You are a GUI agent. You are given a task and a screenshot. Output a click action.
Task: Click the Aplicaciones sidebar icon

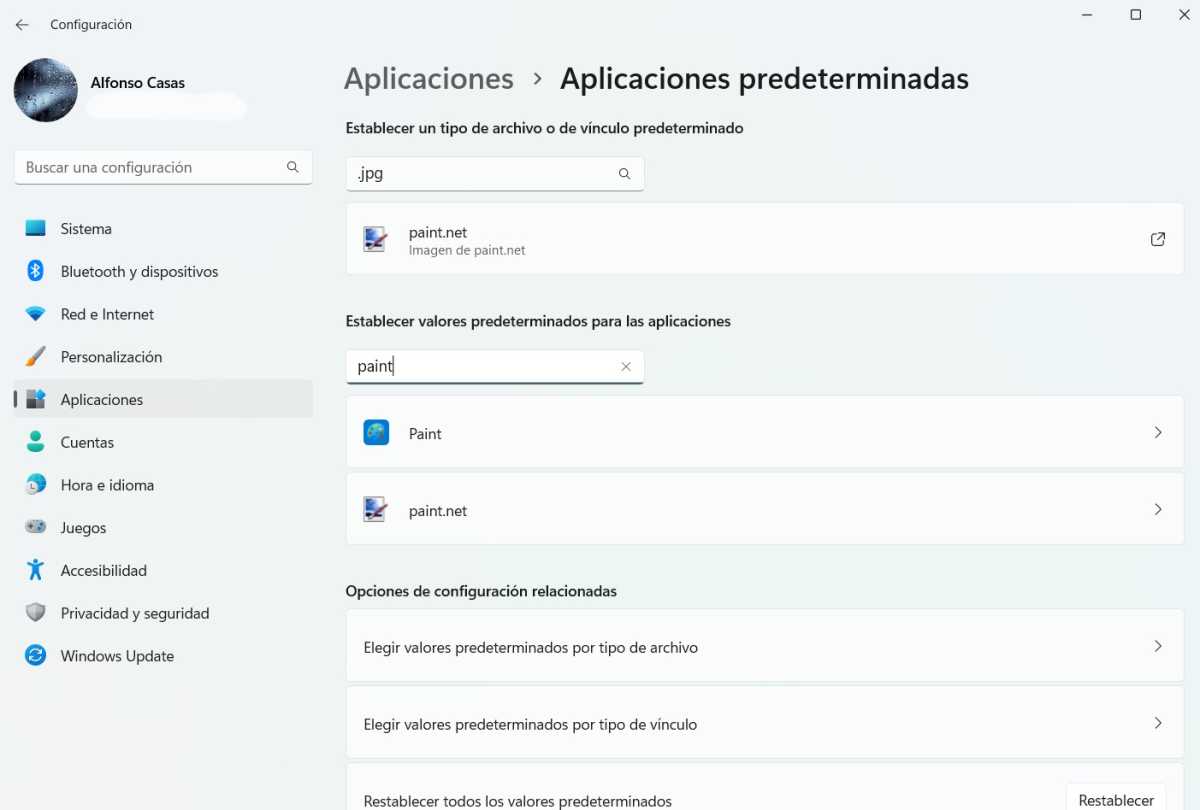[x=36, y=399]
